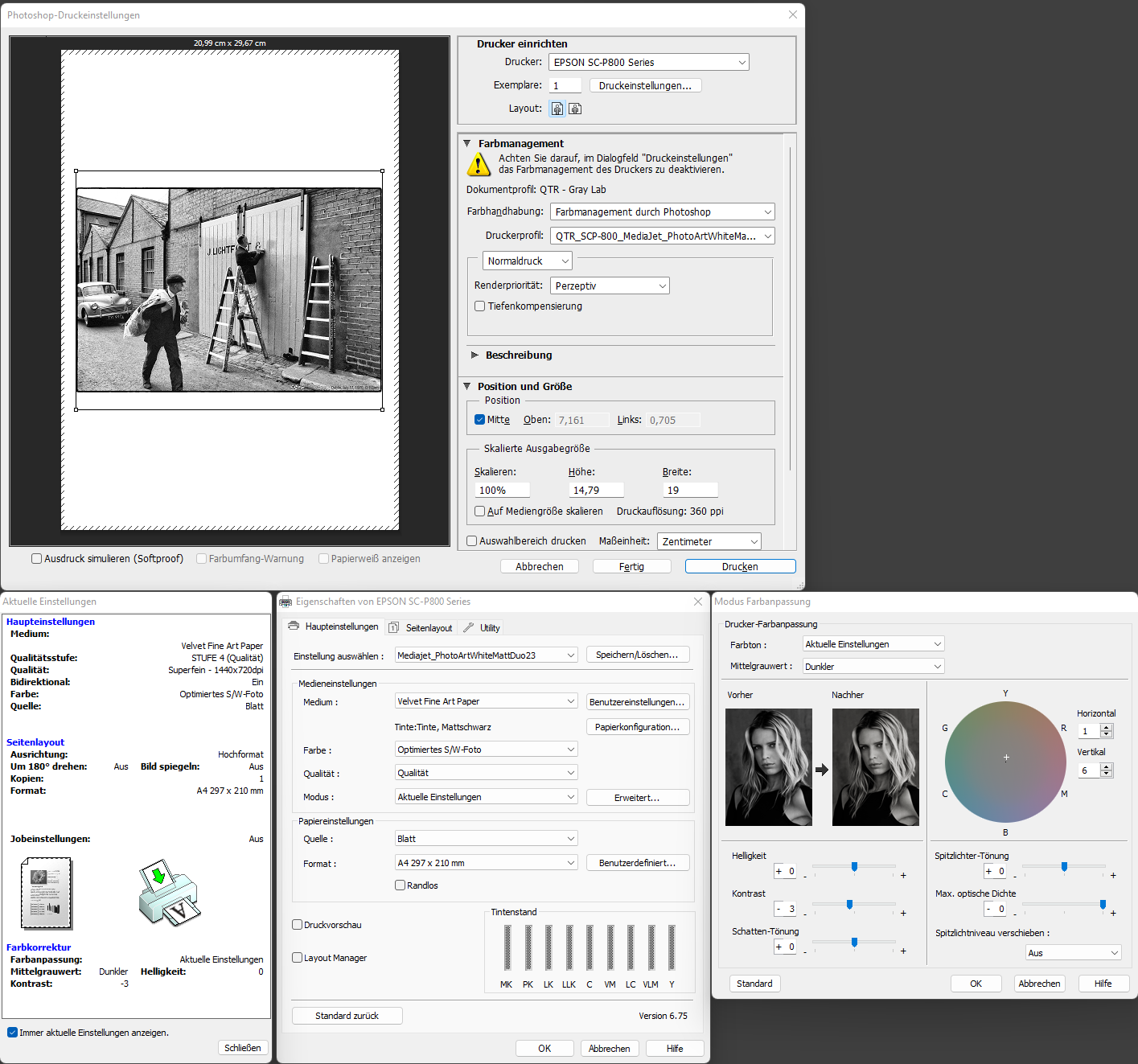Screen dimensions: 1138x1064
Task: Click the yellow color management warning icon
Action: (x=479, y=164)
